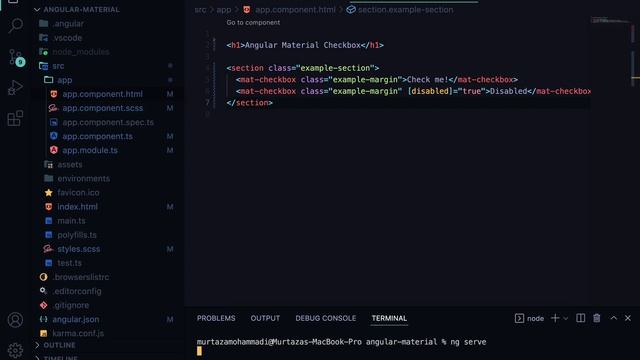This screenshot has height=360, width=640.
Task: Click section.example-section in the breadcrumb
Action: 405,9
